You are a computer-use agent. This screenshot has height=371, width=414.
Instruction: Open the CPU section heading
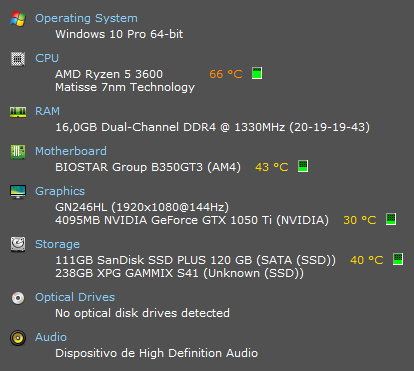(47, 58)
